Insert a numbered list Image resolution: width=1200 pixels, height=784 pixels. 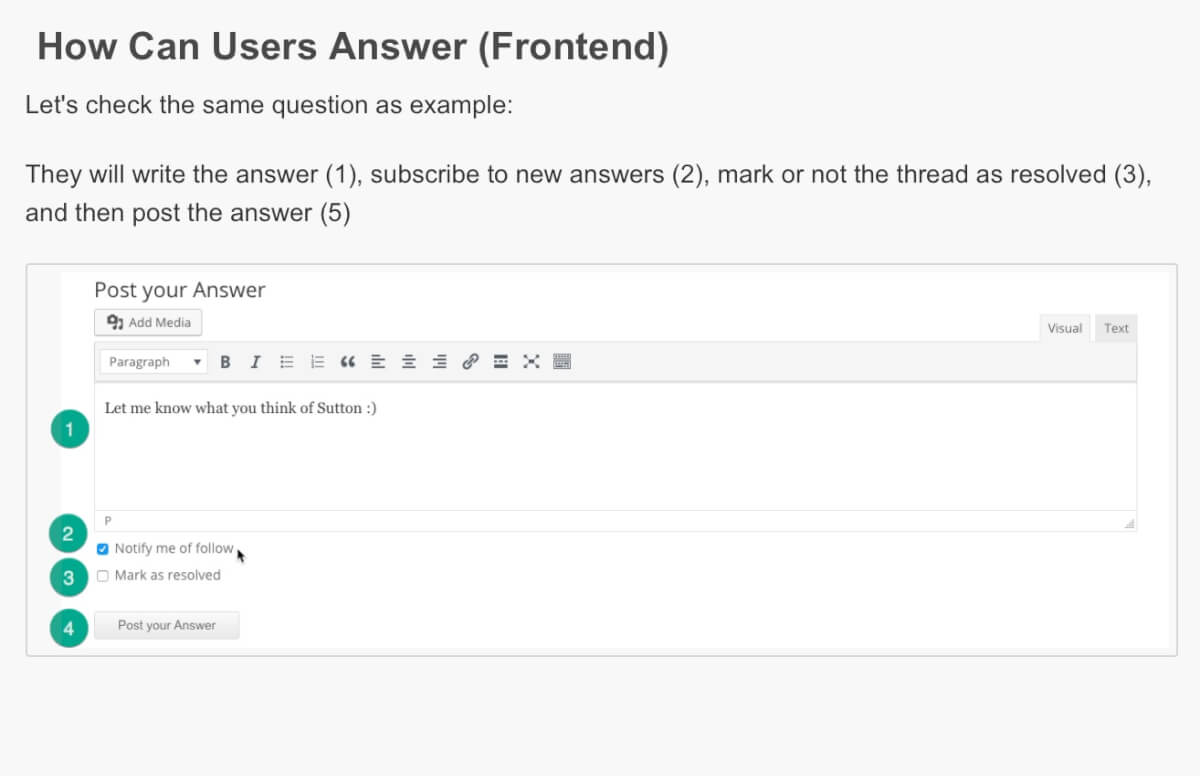pos(318,362)
